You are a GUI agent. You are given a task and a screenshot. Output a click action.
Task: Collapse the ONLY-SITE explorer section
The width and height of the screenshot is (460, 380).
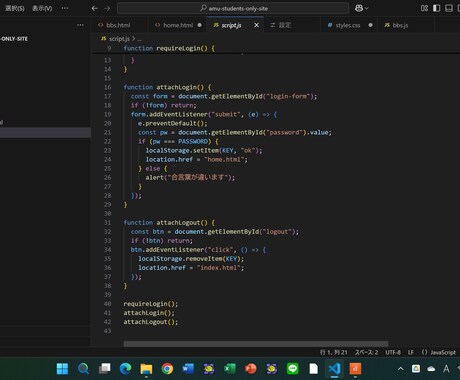coord(14,39)
